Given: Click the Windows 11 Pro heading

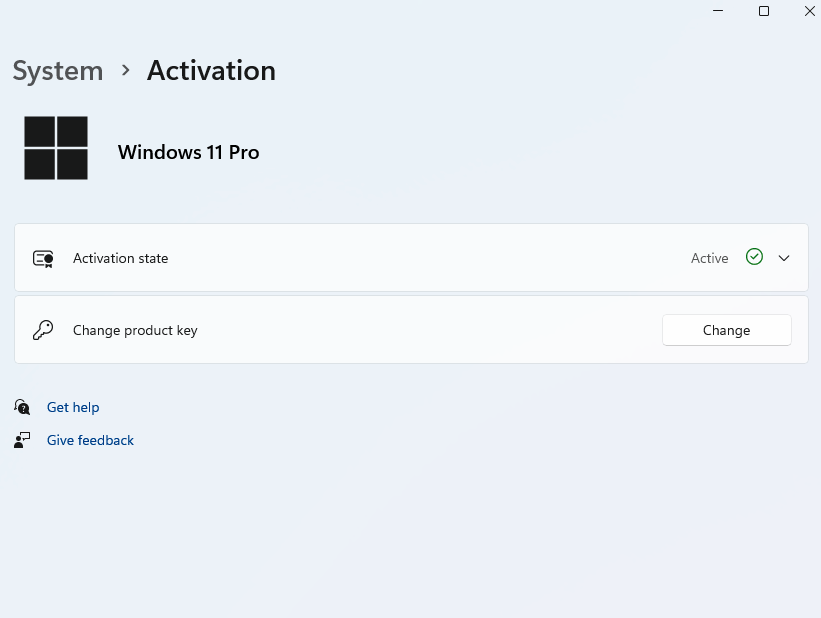Looking at the screenshot, I should [x=188, y=152].
